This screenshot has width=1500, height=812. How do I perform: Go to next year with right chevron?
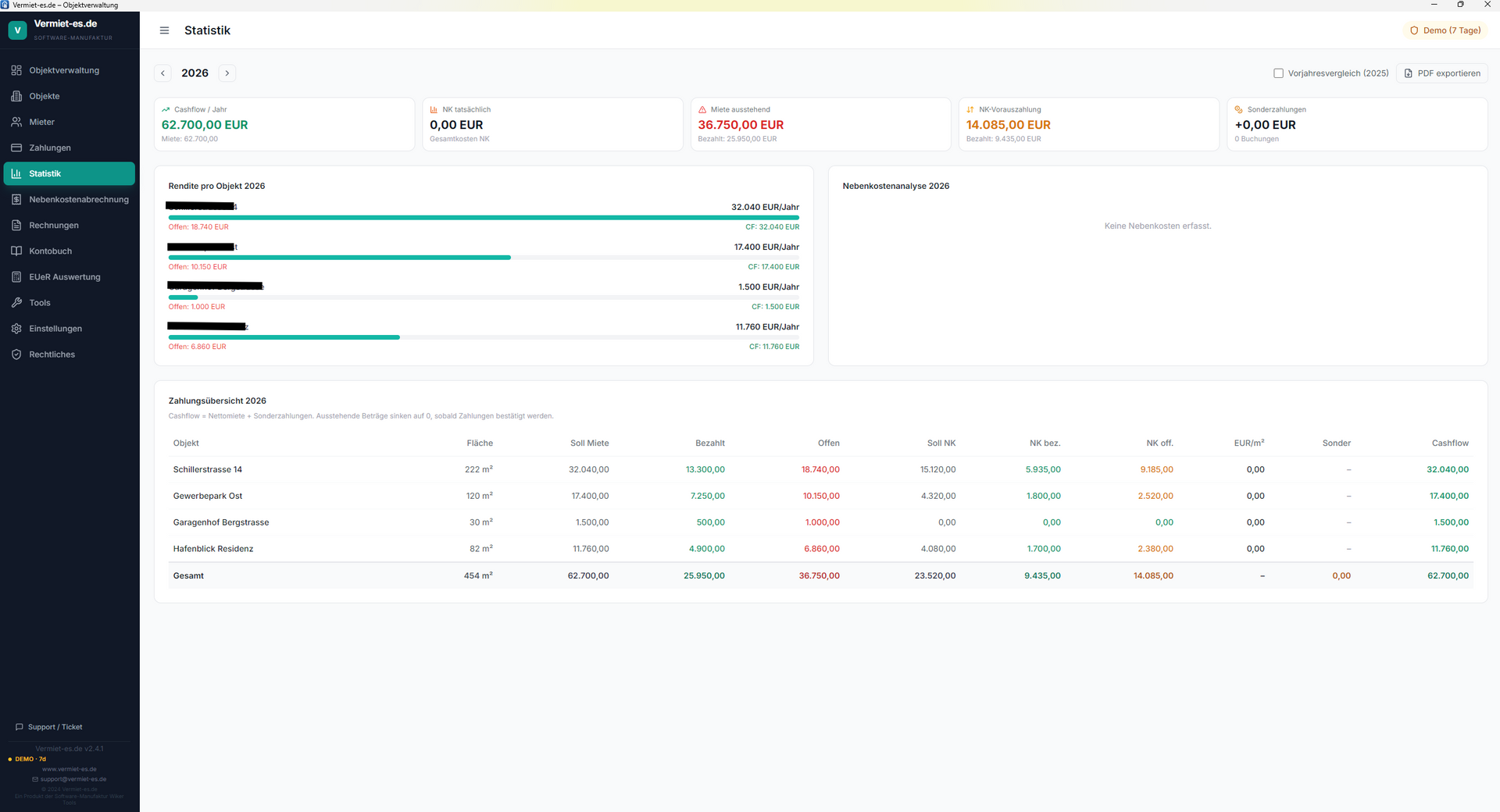(227, 73)
